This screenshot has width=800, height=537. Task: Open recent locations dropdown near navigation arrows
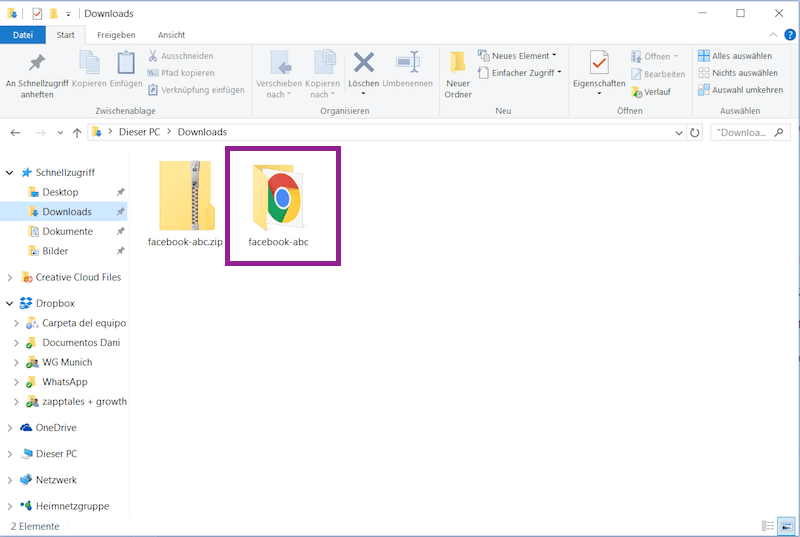[60, 133]
